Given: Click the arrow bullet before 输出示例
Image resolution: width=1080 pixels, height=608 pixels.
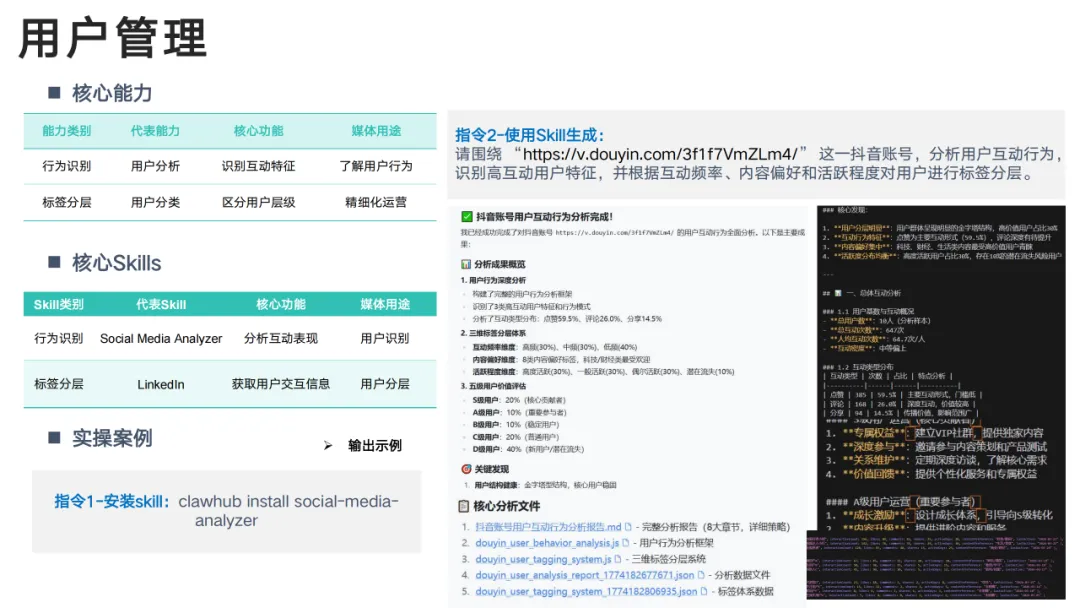Looking at the screenshot, I should pos(328,446).
